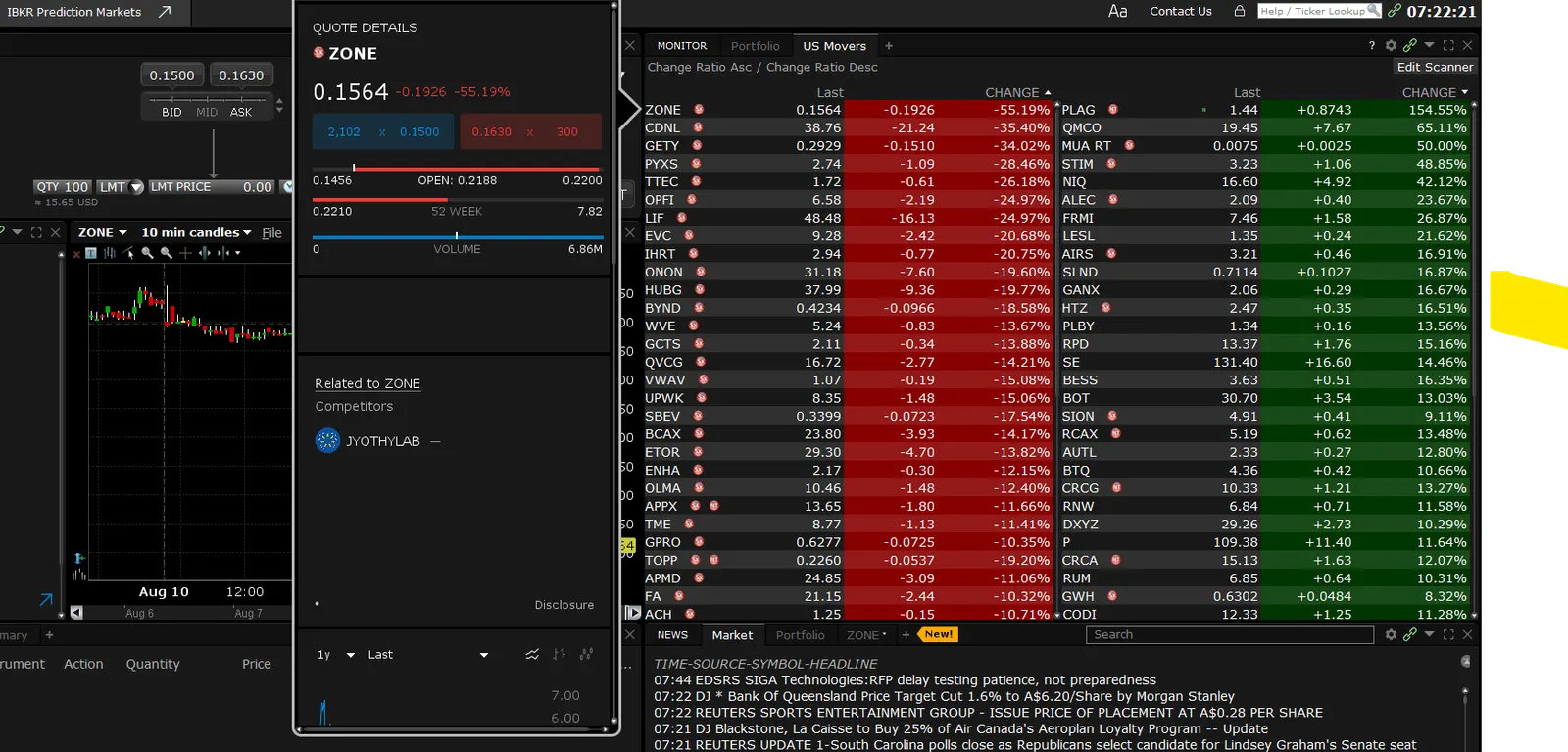Switch to the Portfolio tab beside MONITOR

pyautogui.click(x=756, y=46)
